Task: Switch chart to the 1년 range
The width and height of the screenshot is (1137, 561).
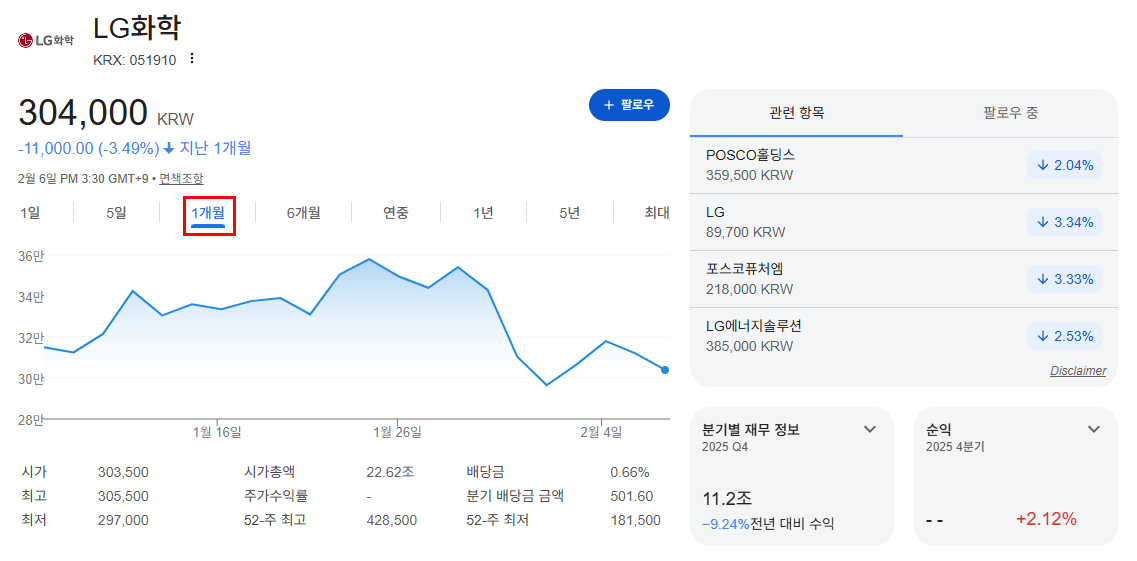Action: coord(483,213)
